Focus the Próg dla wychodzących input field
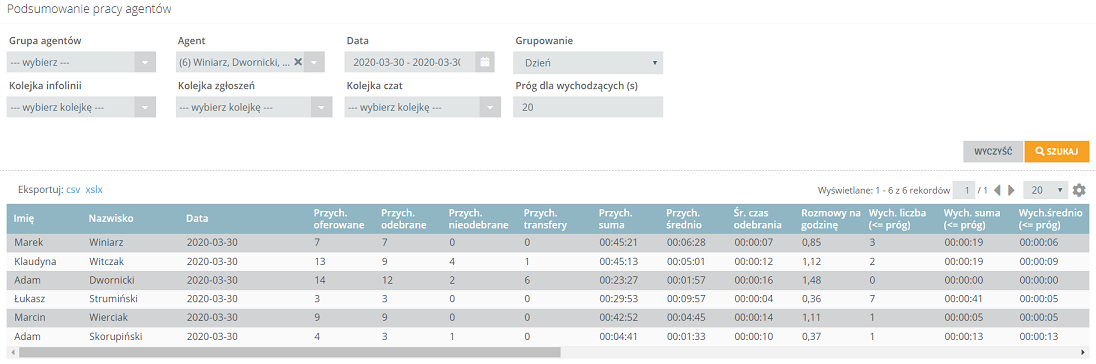The image size is (1096, 364). tap(588, 107)
